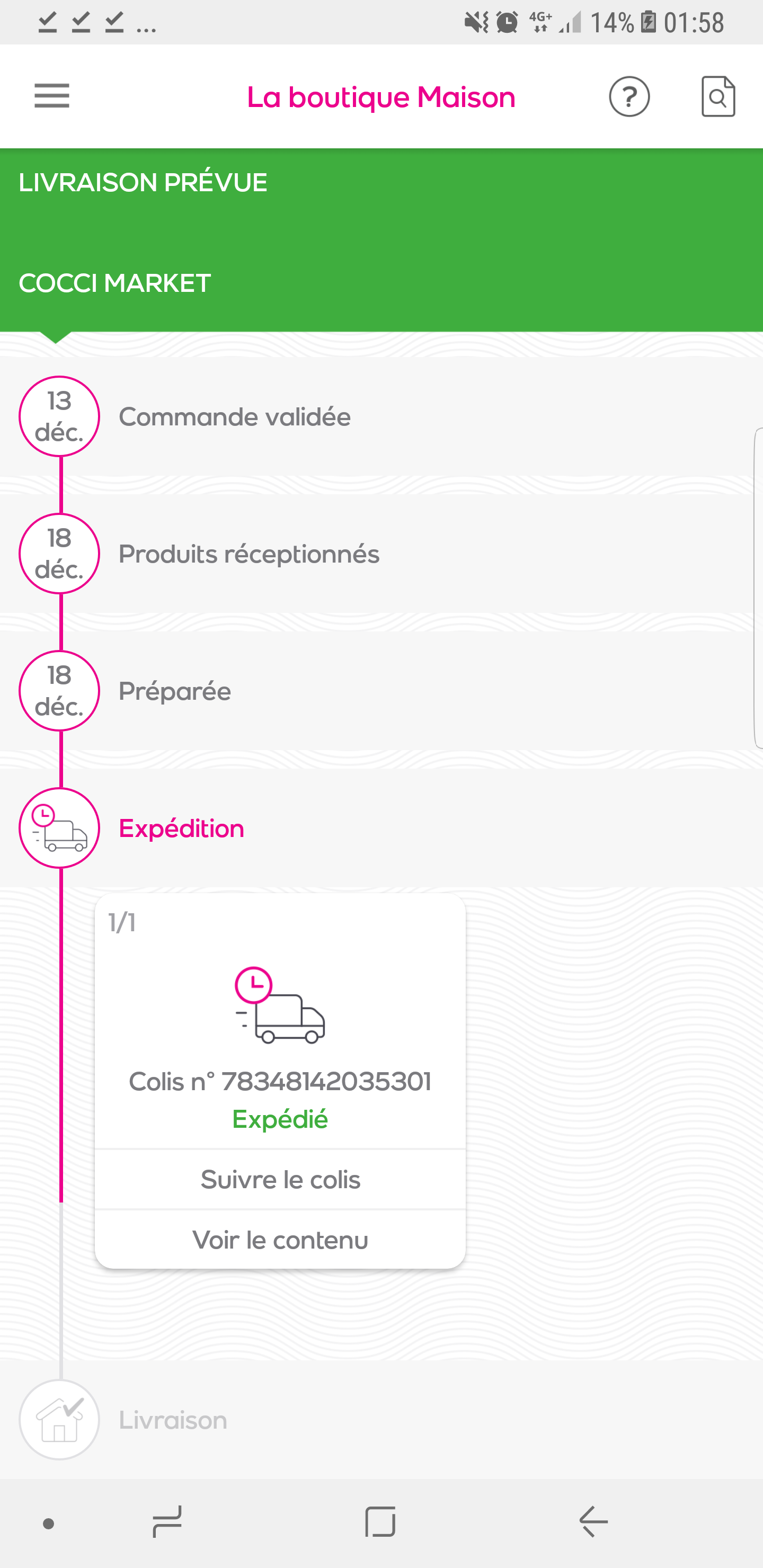Screen dimensions: 763x1568
Task: Tap Android back navigation arrow
Action: click(593, 1522)
